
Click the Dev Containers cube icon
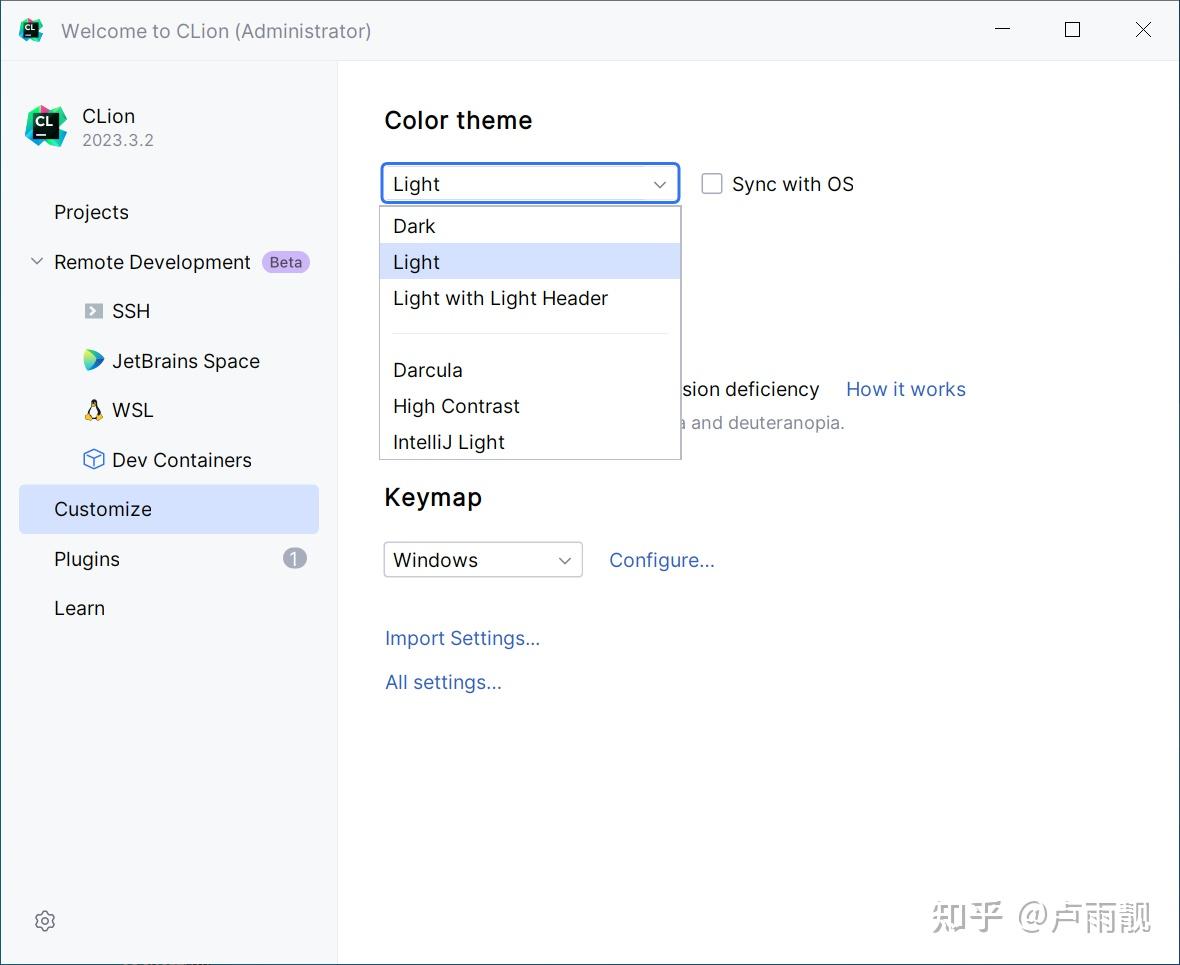(x=94, y=460)
